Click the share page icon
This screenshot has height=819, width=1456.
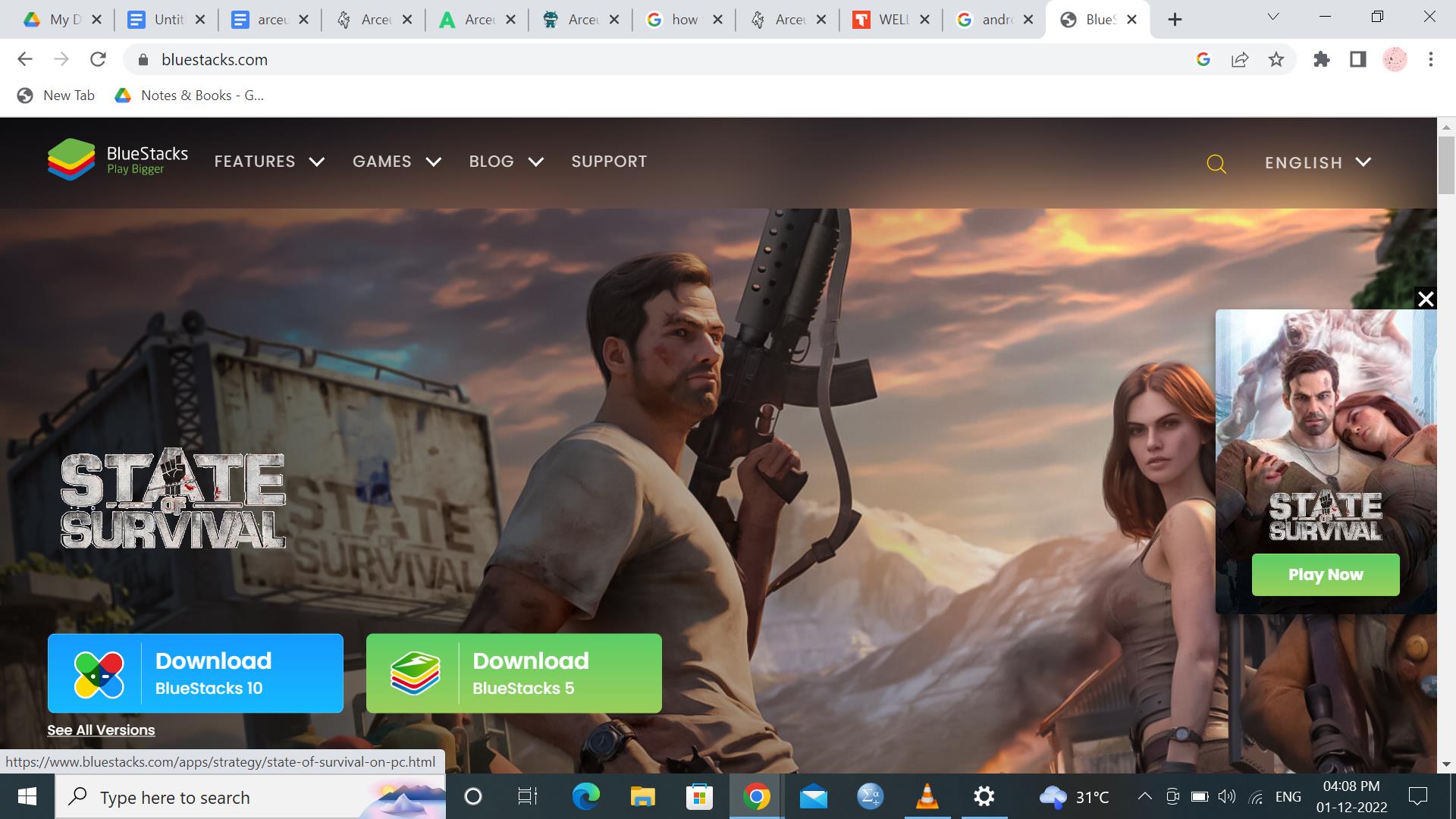pyautogui.click(x=1240, y=60)
